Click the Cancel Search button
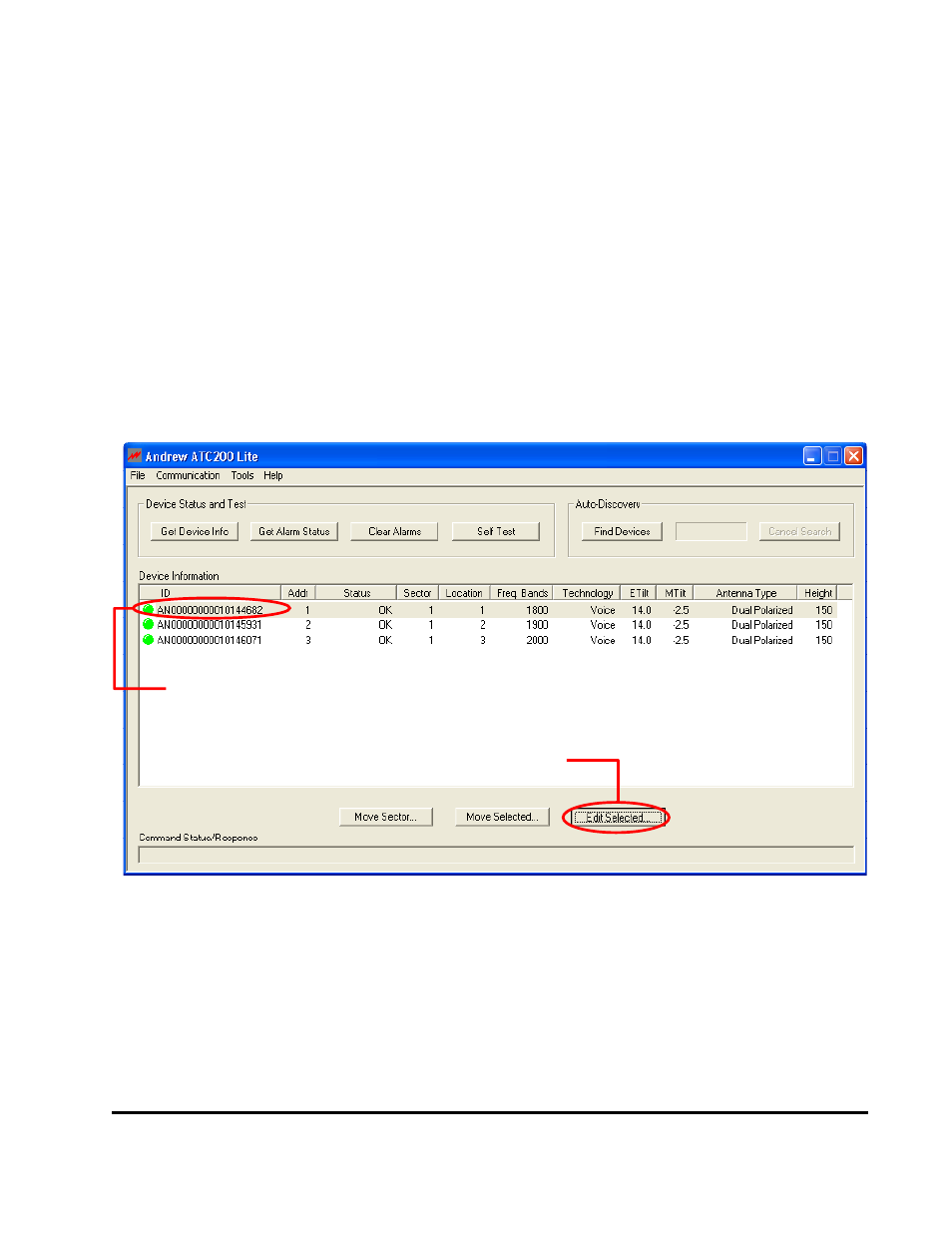Screen dimensions: 952x1233 tap(799, 532)
